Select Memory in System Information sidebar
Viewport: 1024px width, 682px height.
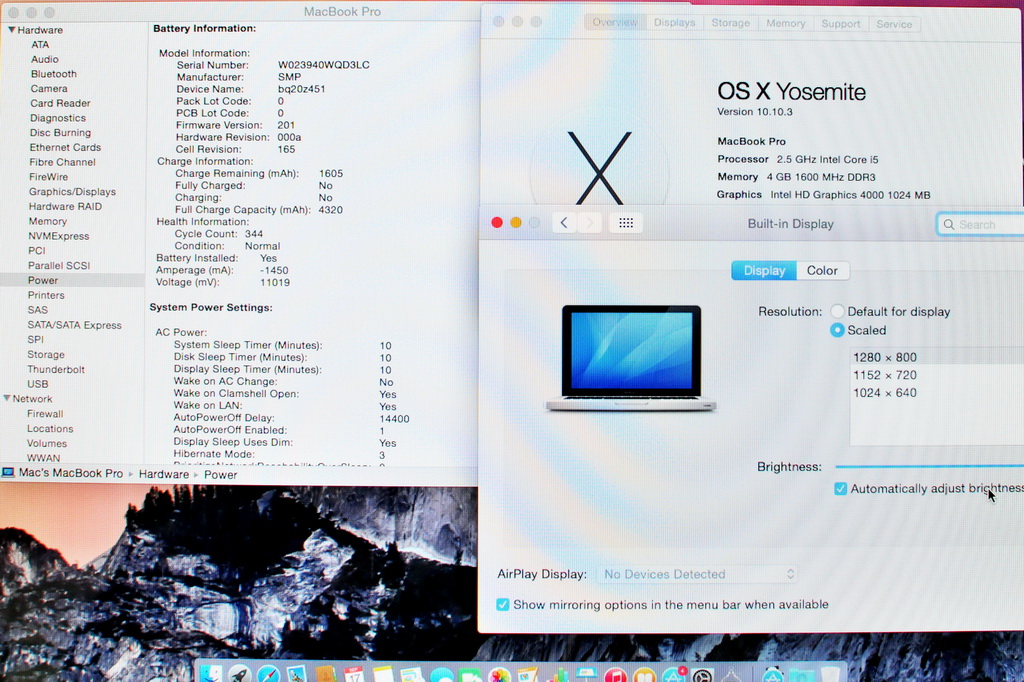click(x=47, y=221)
